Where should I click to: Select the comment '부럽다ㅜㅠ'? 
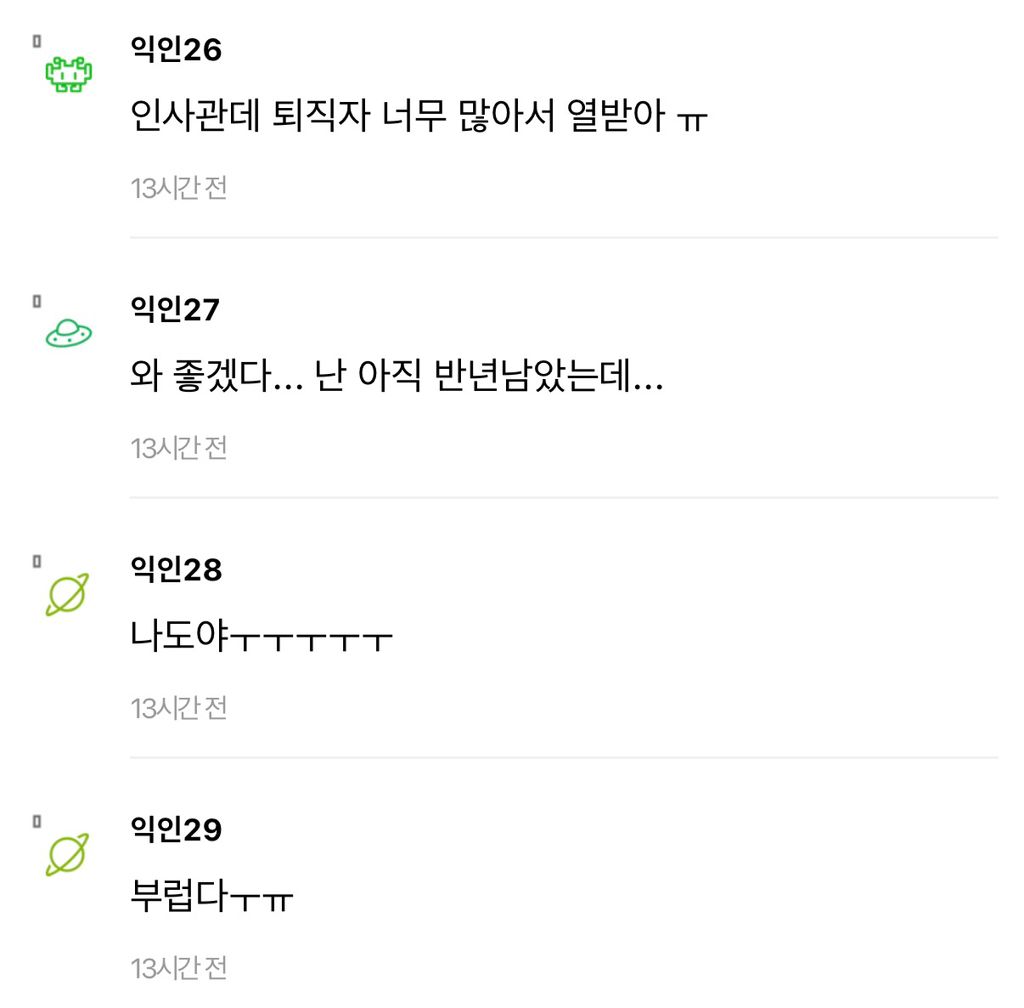click(212, 895)
